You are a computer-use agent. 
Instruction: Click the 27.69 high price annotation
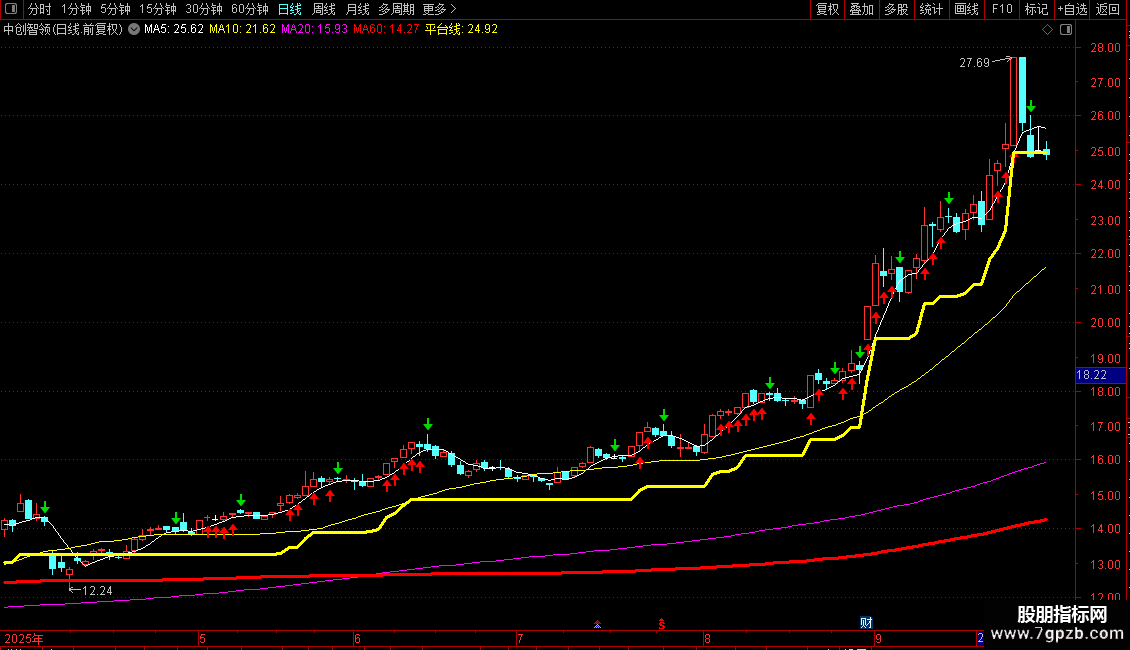pos(974,63)
